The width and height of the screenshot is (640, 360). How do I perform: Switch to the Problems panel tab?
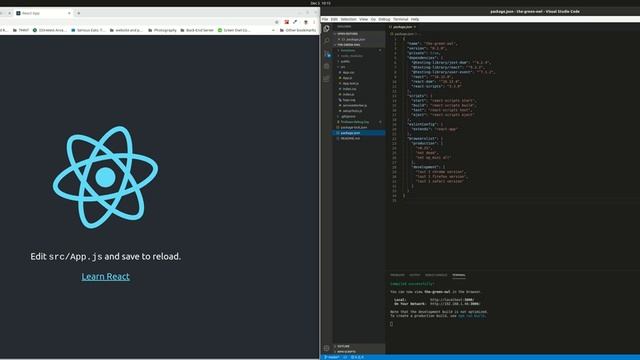[x=397, y=275]
